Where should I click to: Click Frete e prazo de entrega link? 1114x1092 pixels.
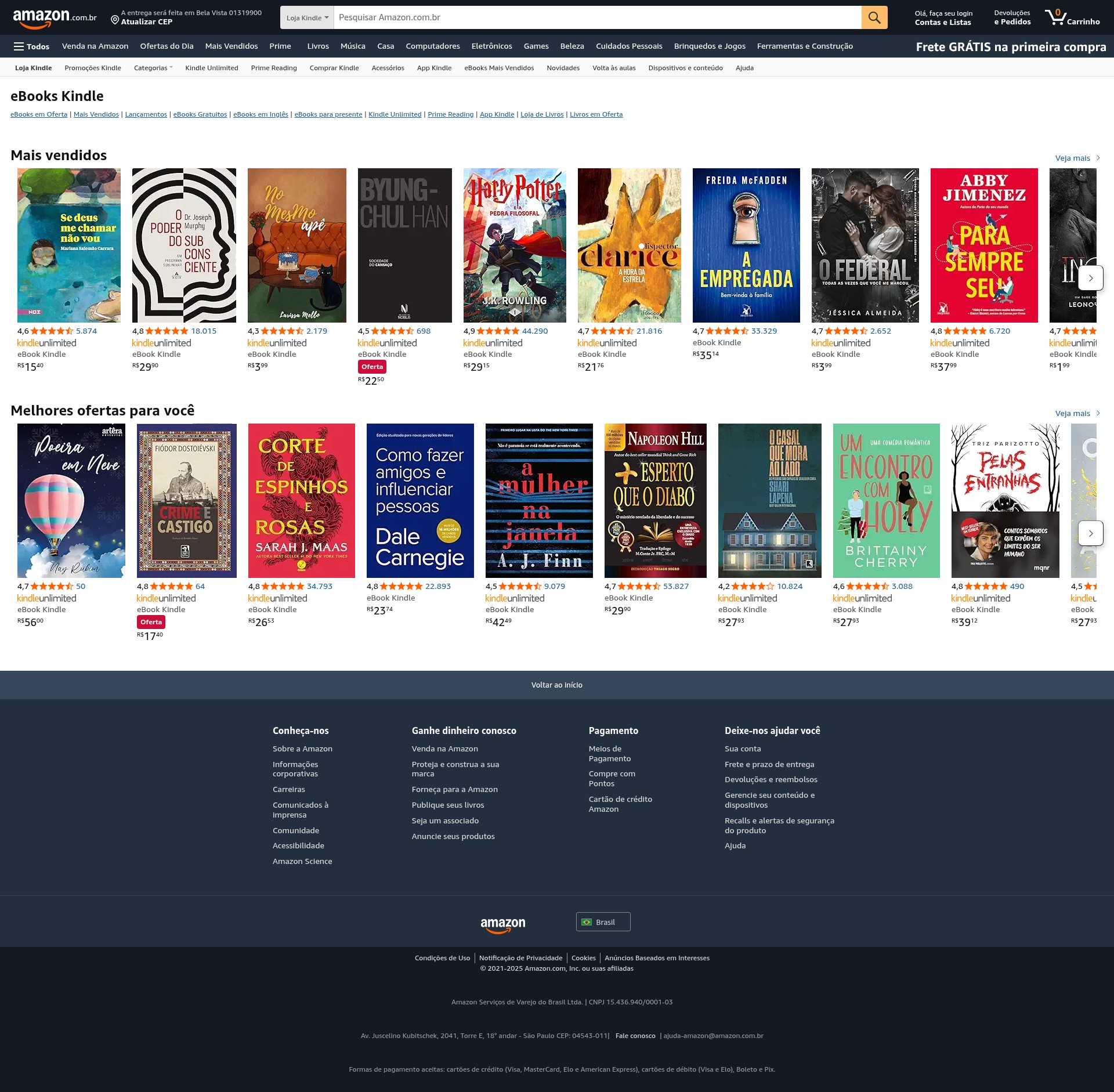point(769,765)
